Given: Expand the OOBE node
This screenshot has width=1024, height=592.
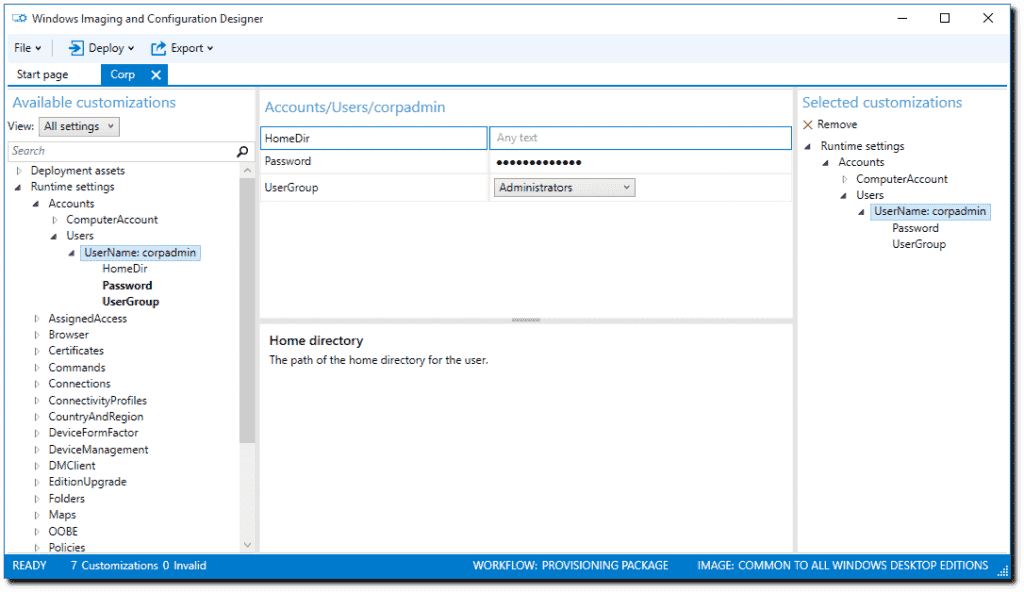Looking at the screenshot, I should (x=37, y=532).
